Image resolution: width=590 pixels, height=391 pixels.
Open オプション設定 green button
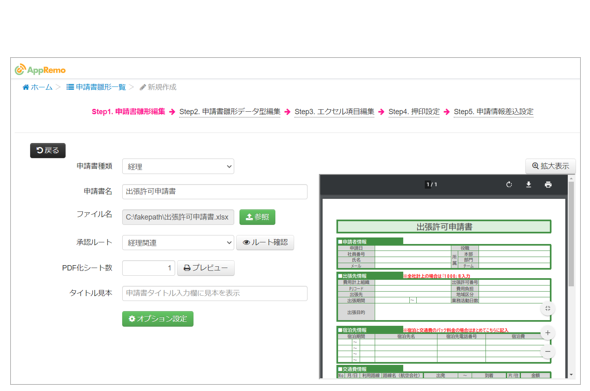pyautogui.click(x=158, y=319)
